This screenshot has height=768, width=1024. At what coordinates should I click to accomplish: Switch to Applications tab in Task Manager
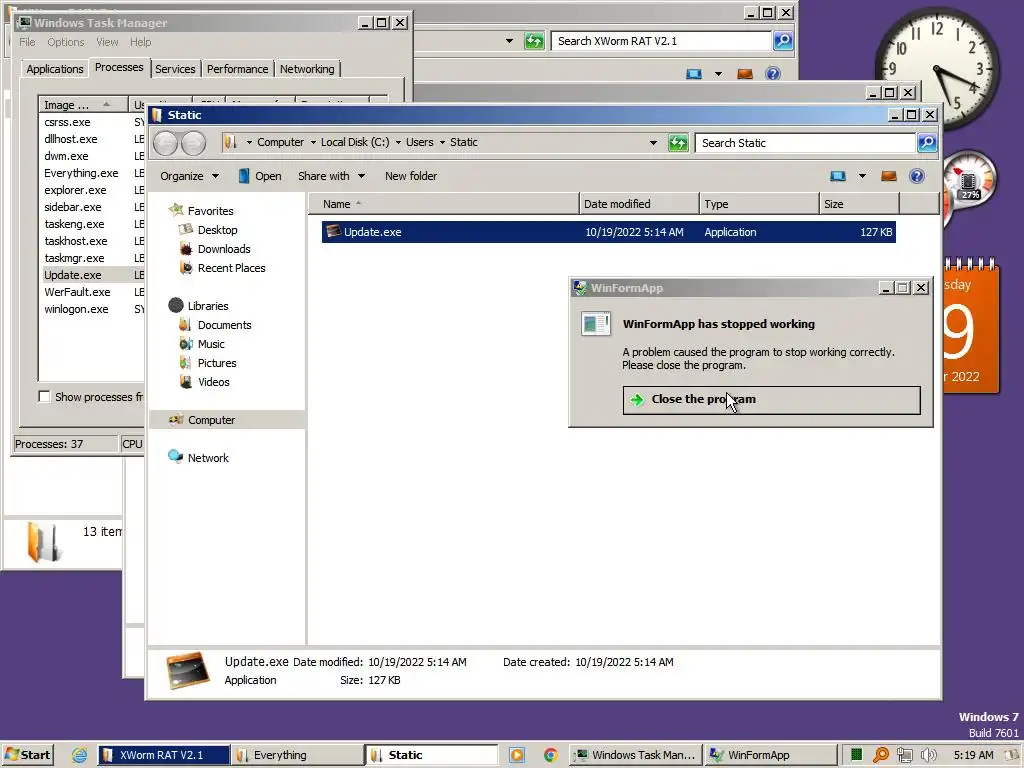pos(55,69)
